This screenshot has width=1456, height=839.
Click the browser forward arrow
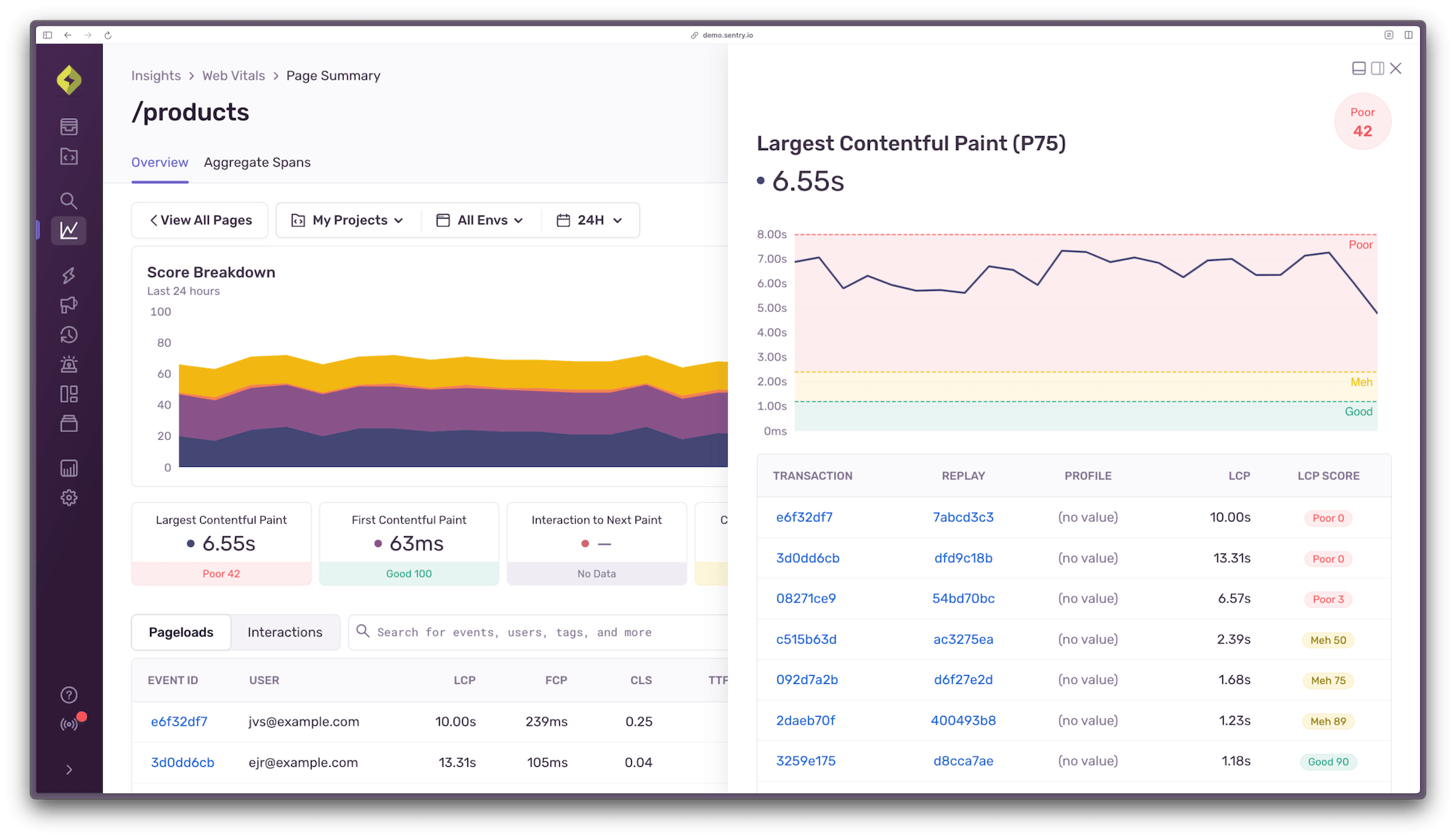pyautogui.click(x=88, y=35)
